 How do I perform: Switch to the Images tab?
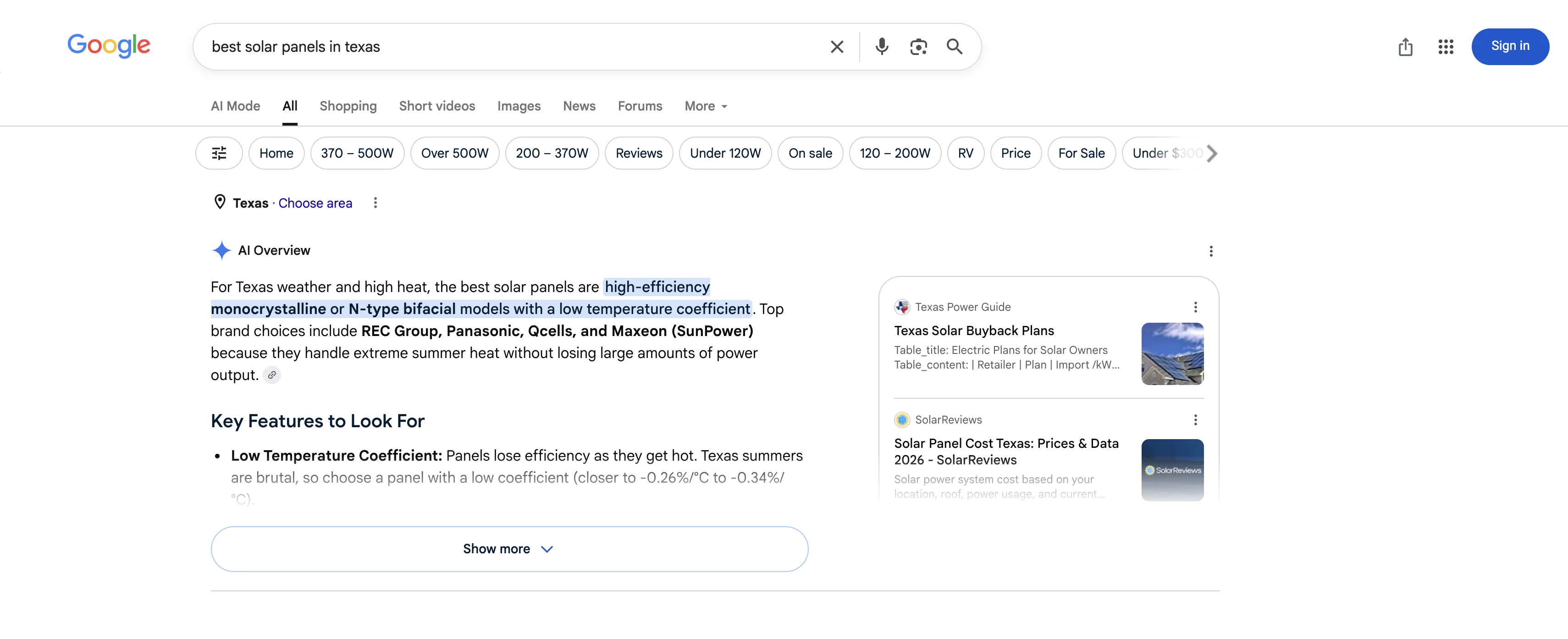pyautogui.click(x=519, y=106)
